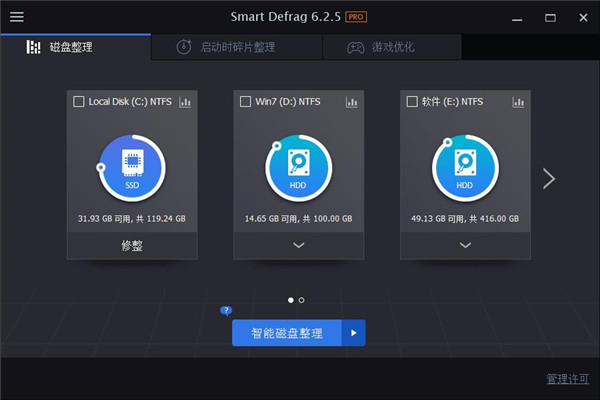The height and width of the screenshot is (400, 600).
Task: Switch to 游戏优化 tab
Action: (392, 47)
